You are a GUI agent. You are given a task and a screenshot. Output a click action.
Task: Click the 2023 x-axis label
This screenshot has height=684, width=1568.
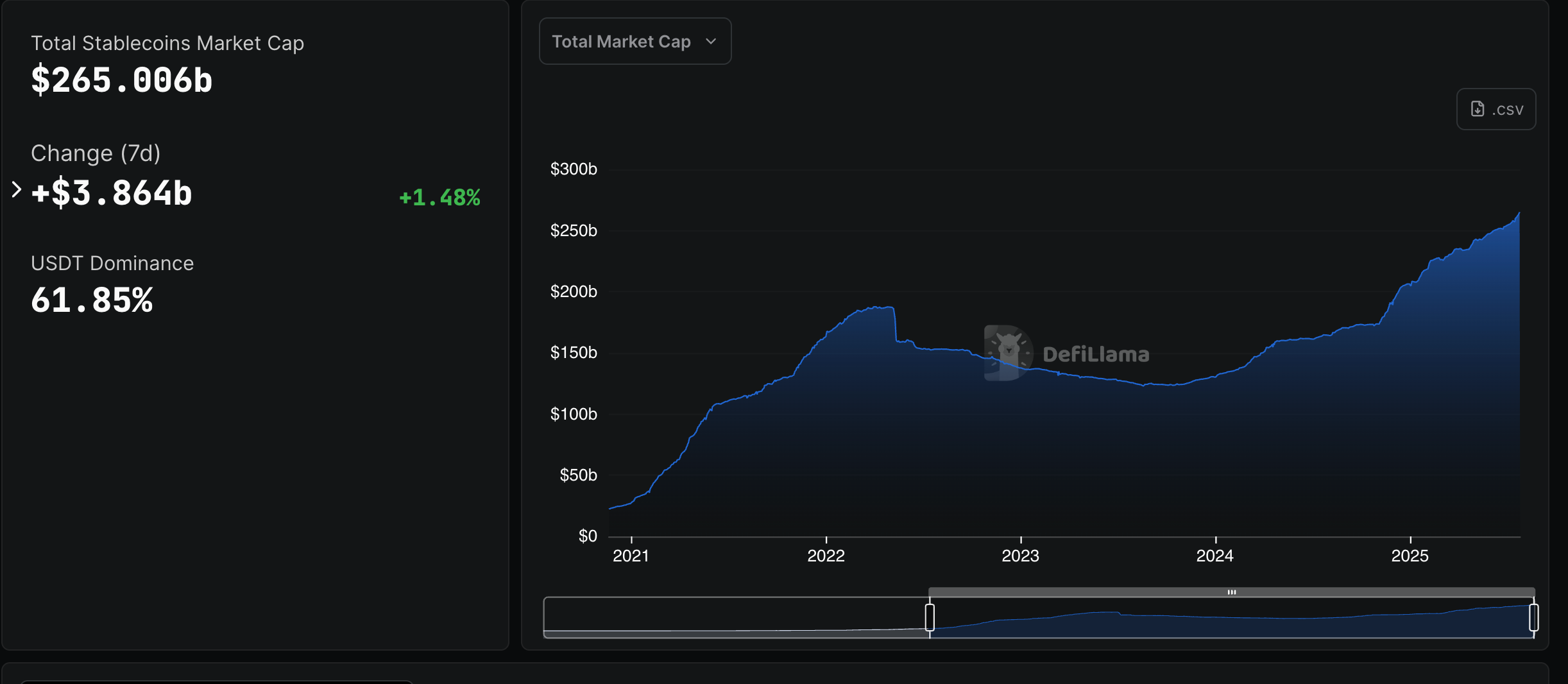pos(1020,556)
